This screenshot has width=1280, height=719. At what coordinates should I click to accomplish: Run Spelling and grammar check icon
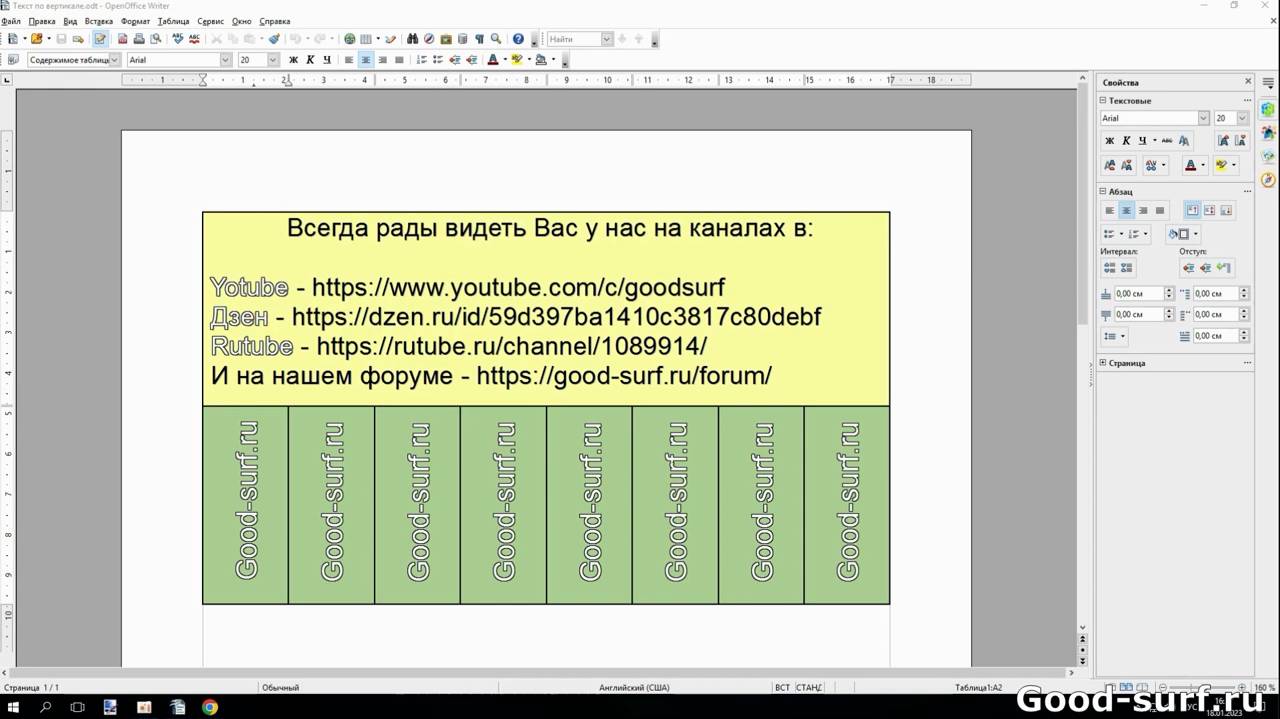pos(178,39)
